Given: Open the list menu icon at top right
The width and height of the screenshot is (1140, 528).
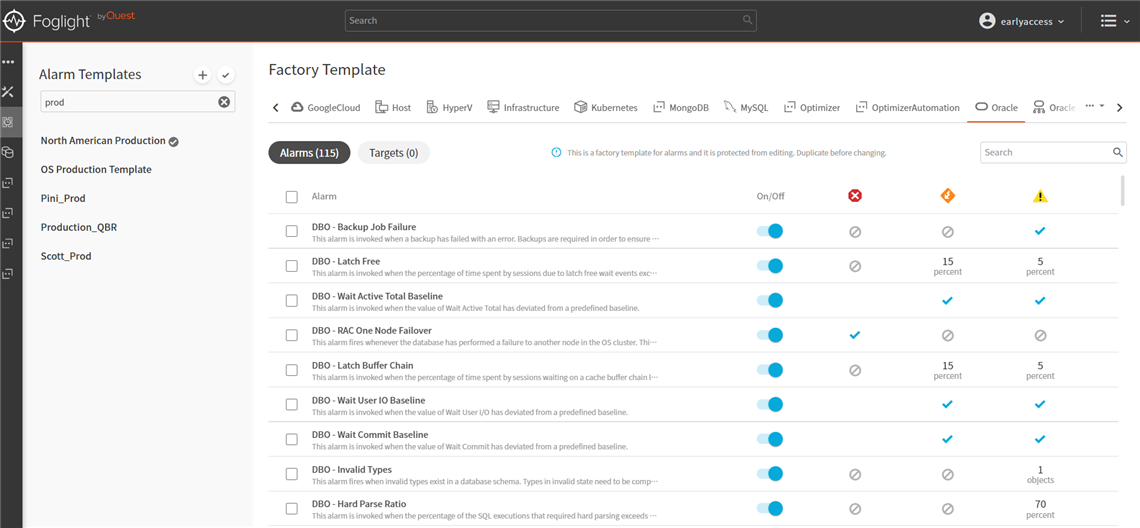Looking at the screenshot, I should (1108, 21).
